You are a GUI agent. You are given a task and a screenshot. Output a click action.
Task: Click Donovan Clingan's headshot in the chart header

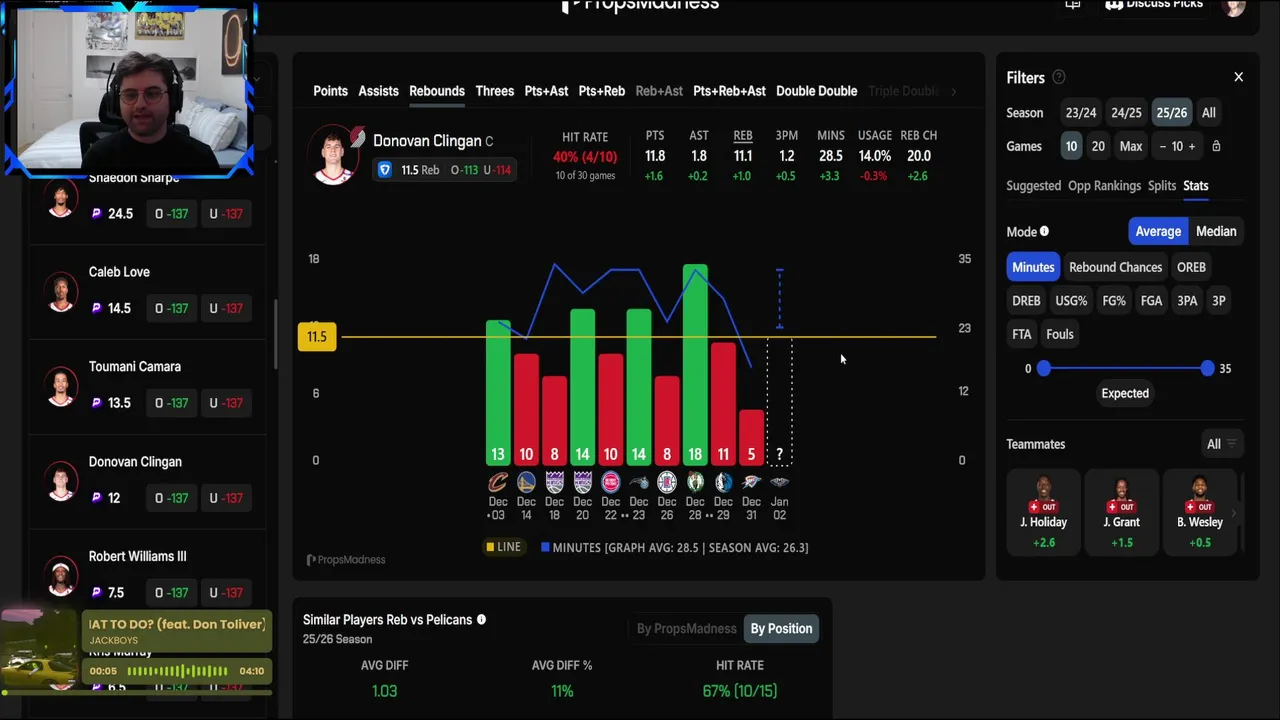pyautogui.click(x=332, y=157)
